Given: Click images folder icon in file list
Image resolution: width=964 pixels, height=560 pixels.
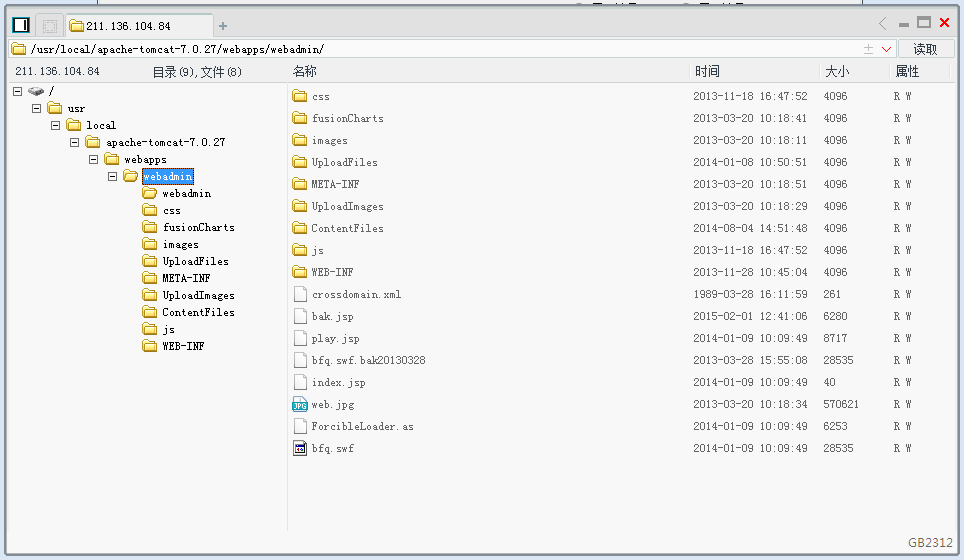Looking at the screenshot, I should click(299, 140).
